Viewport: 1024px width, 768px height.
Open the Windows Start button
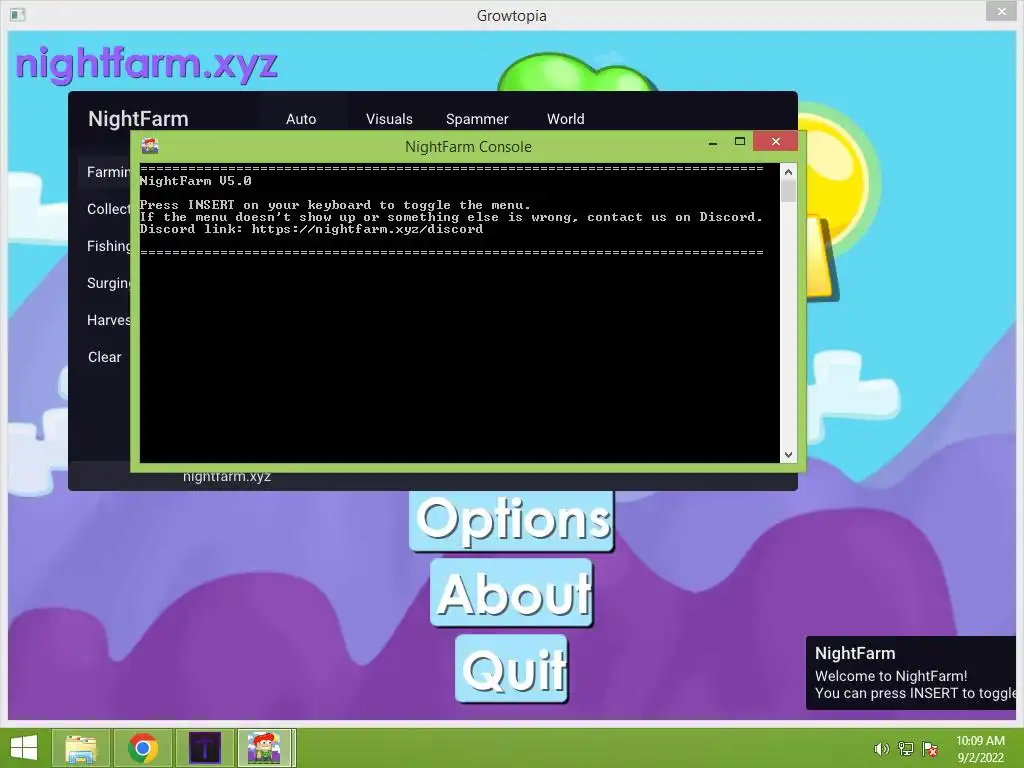(24, 748)
